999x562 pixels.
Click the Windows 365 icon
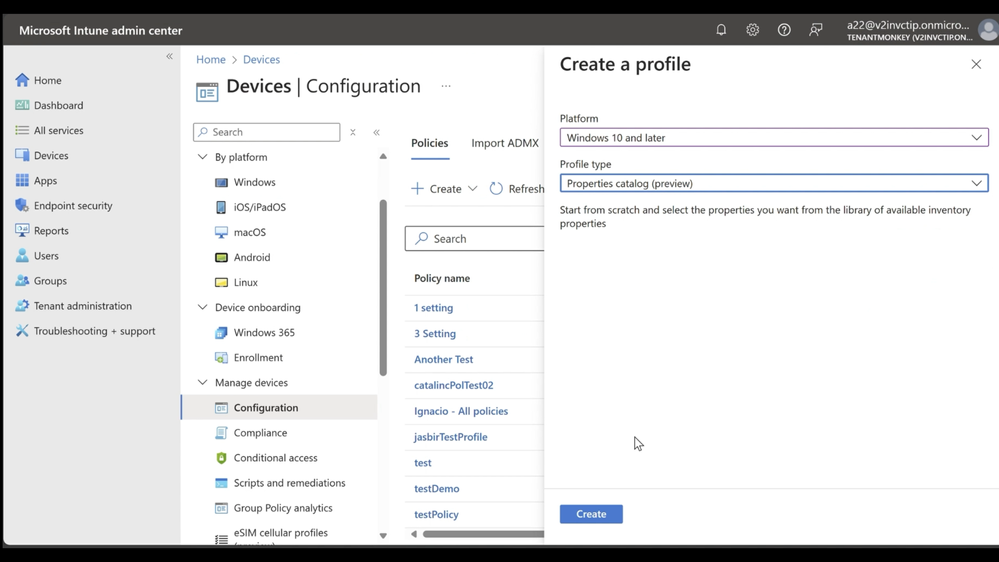[221, 333]
